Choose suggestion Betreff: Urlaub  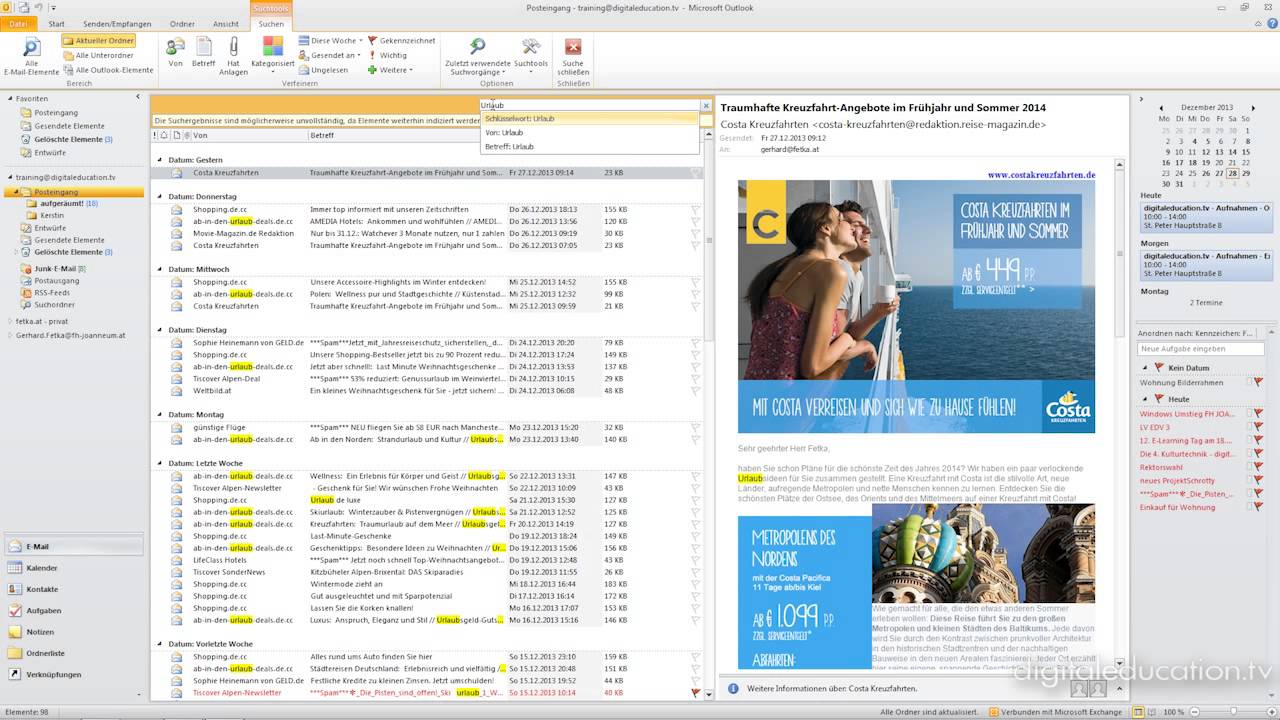(589, 146)
